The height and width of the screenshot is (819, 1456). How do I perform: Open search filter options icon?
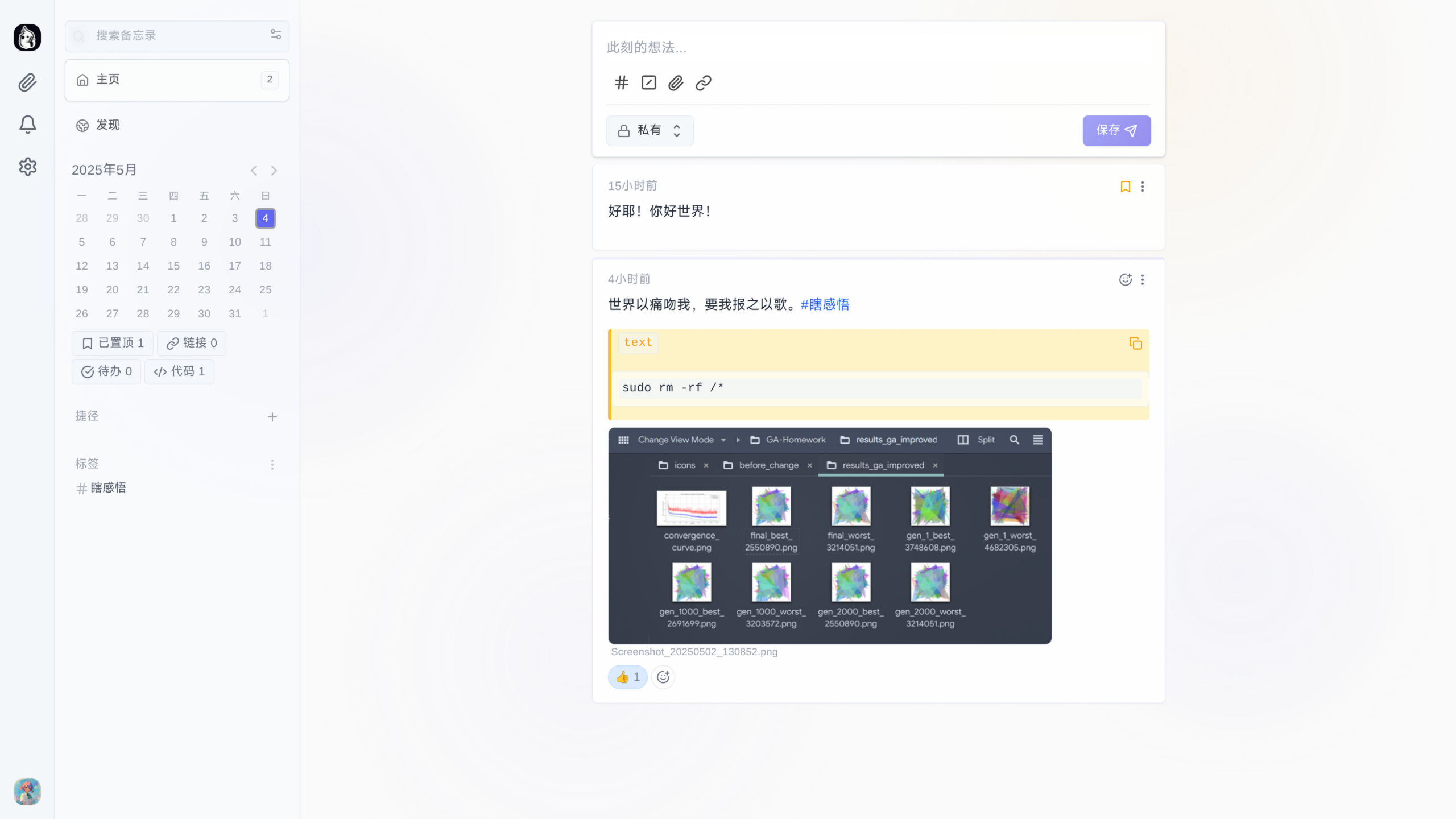276,35
